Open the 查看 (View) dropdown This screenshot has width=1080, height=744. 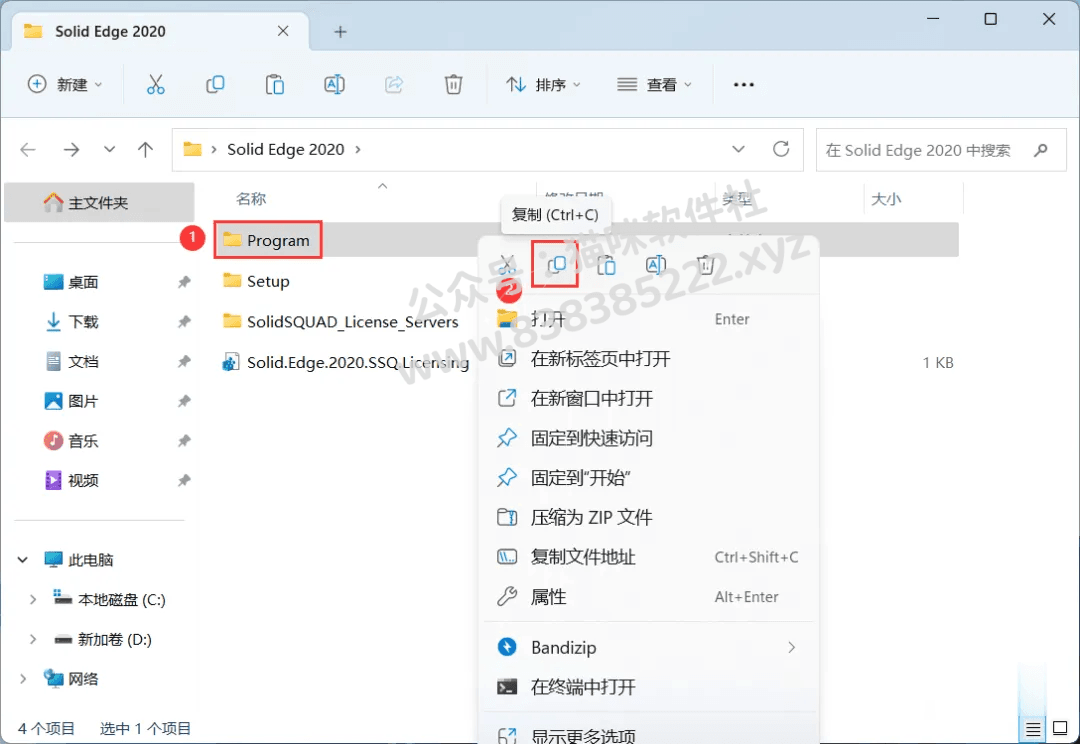point(654,85)
